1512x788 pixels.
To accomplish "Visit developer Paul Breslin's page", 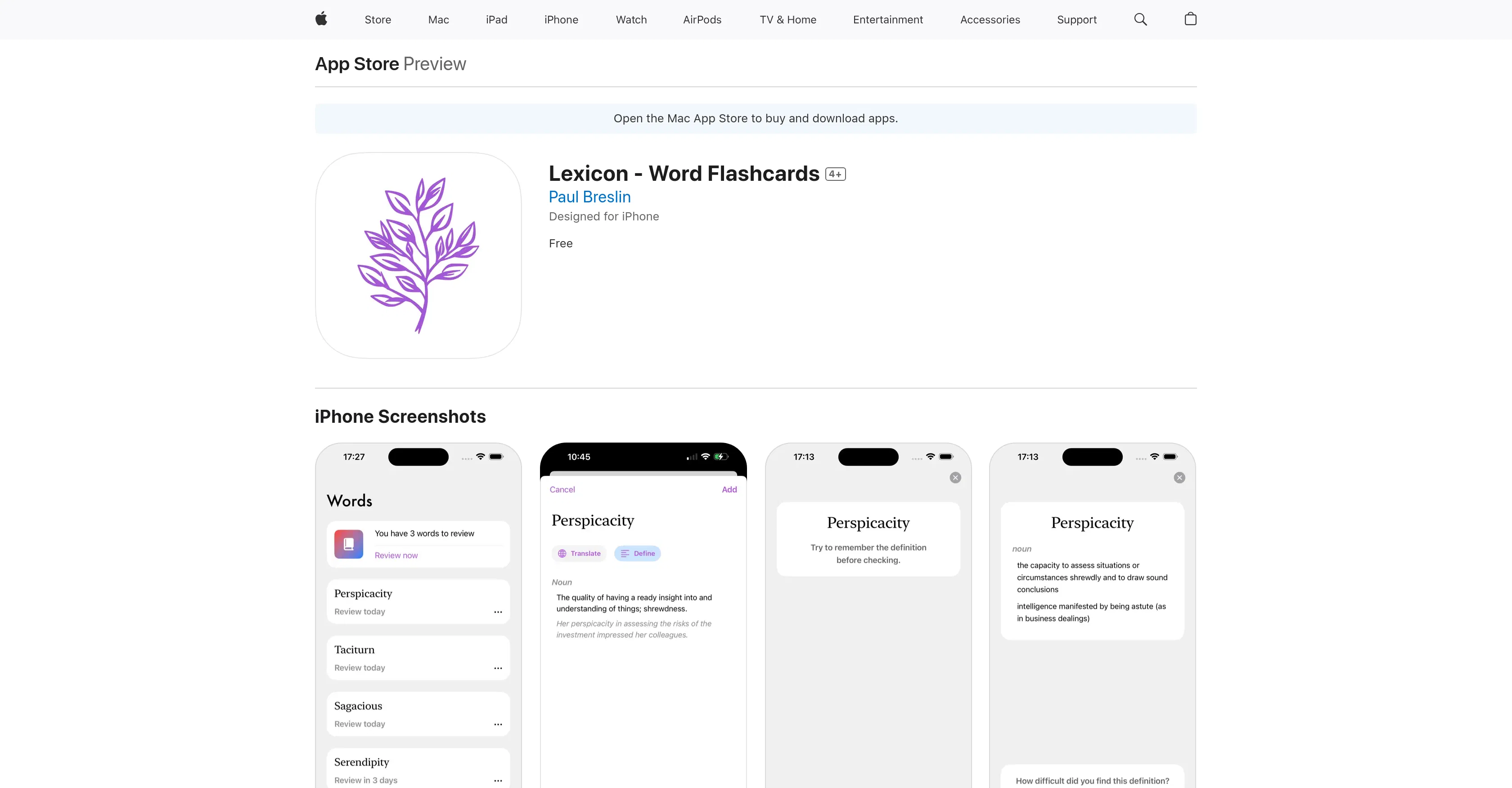I will click(589, 197).
